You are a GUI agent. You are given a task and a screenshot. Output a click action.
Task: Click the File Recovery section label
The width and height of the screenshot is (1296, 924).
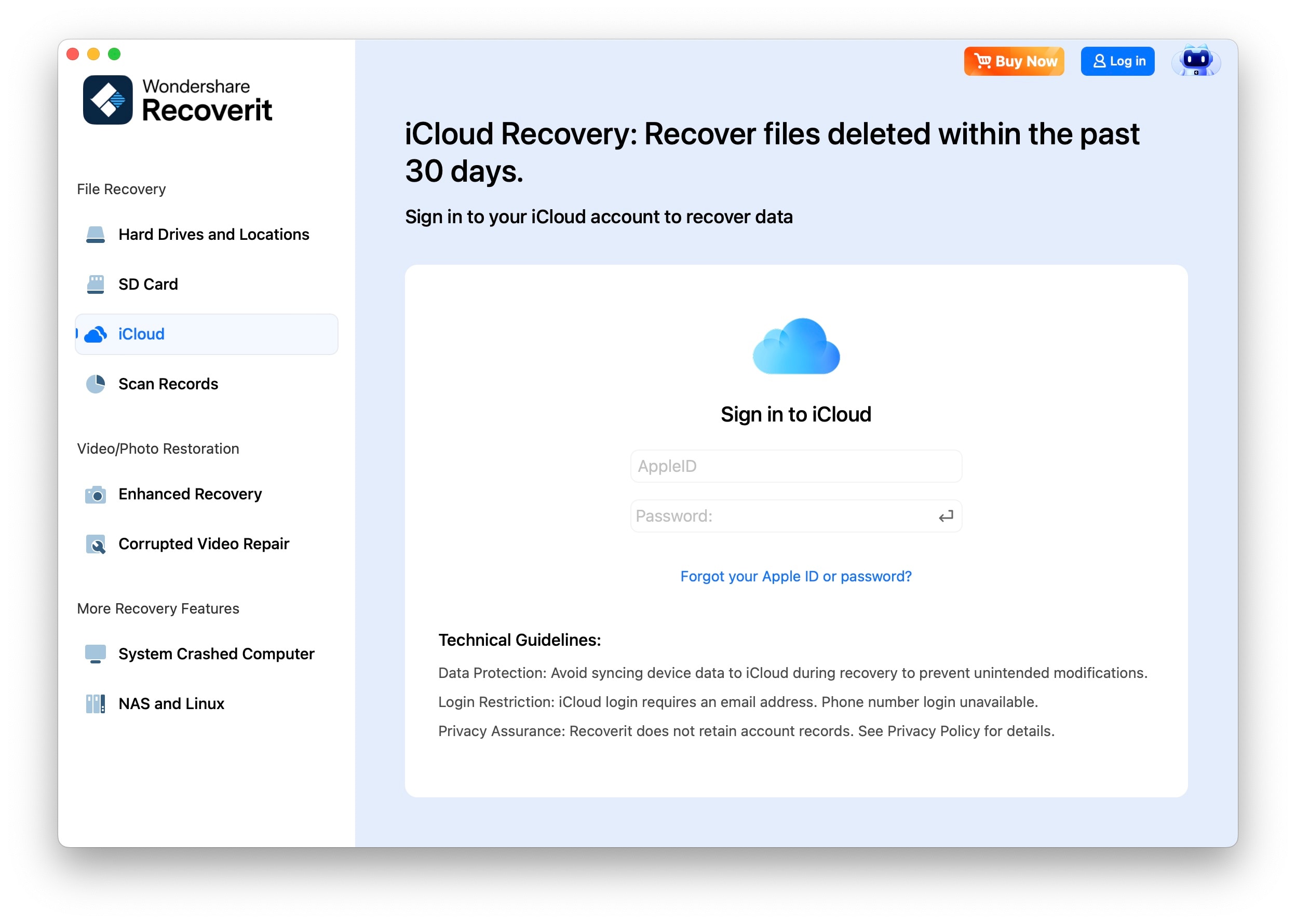[x=121, y=189]
